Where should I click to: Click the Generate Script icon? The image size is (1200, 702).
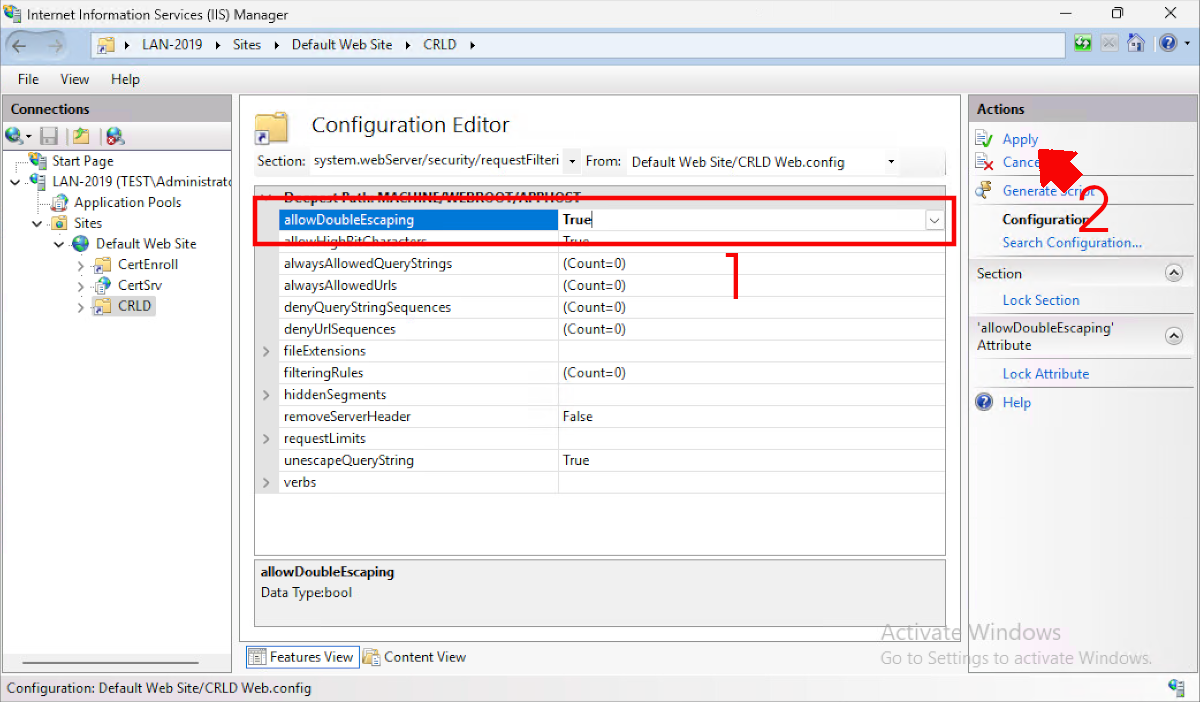pyautogui.click(x=985, y=190)
